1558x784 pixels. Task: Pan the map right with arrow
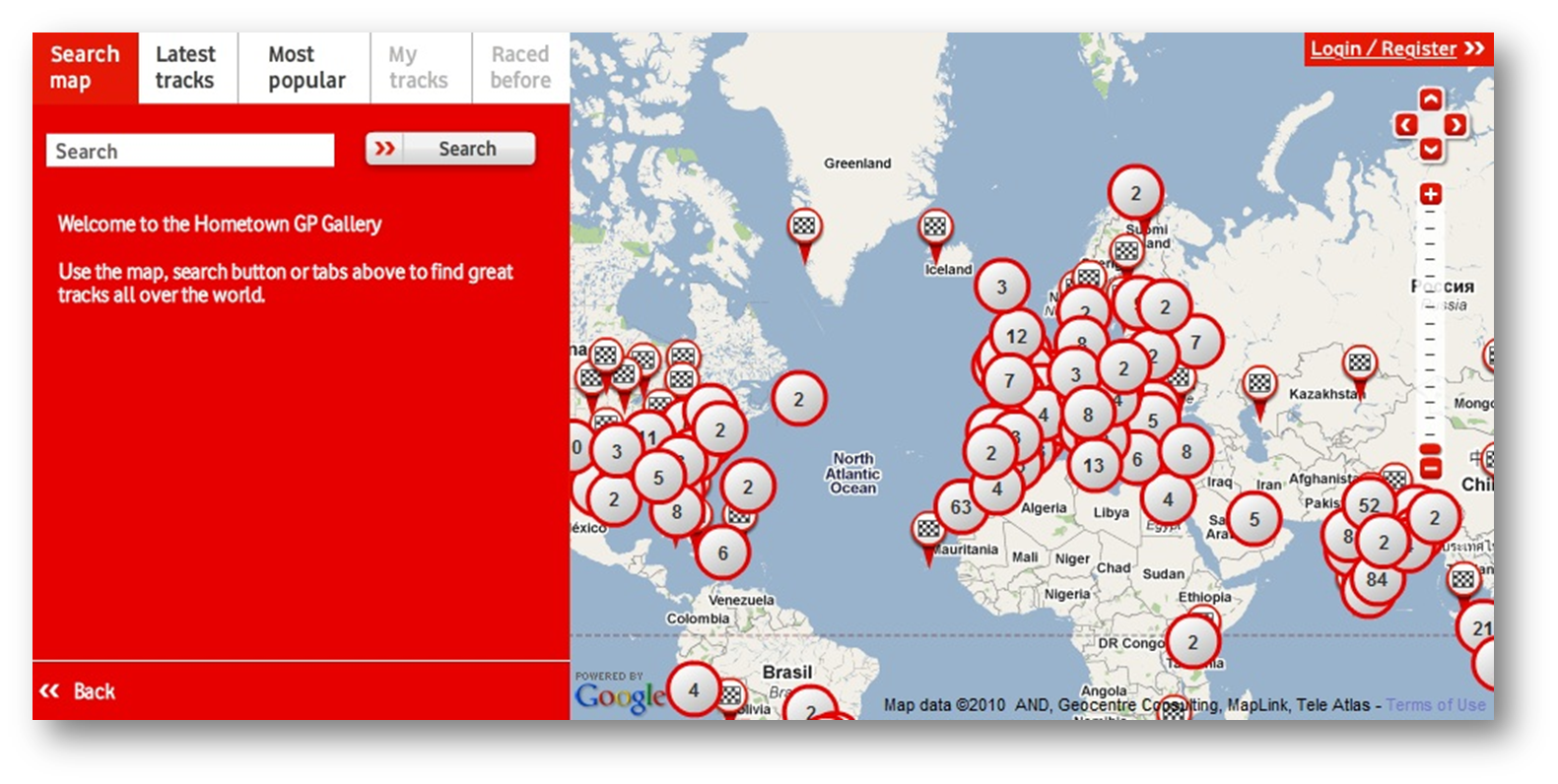pos(1456,125)
